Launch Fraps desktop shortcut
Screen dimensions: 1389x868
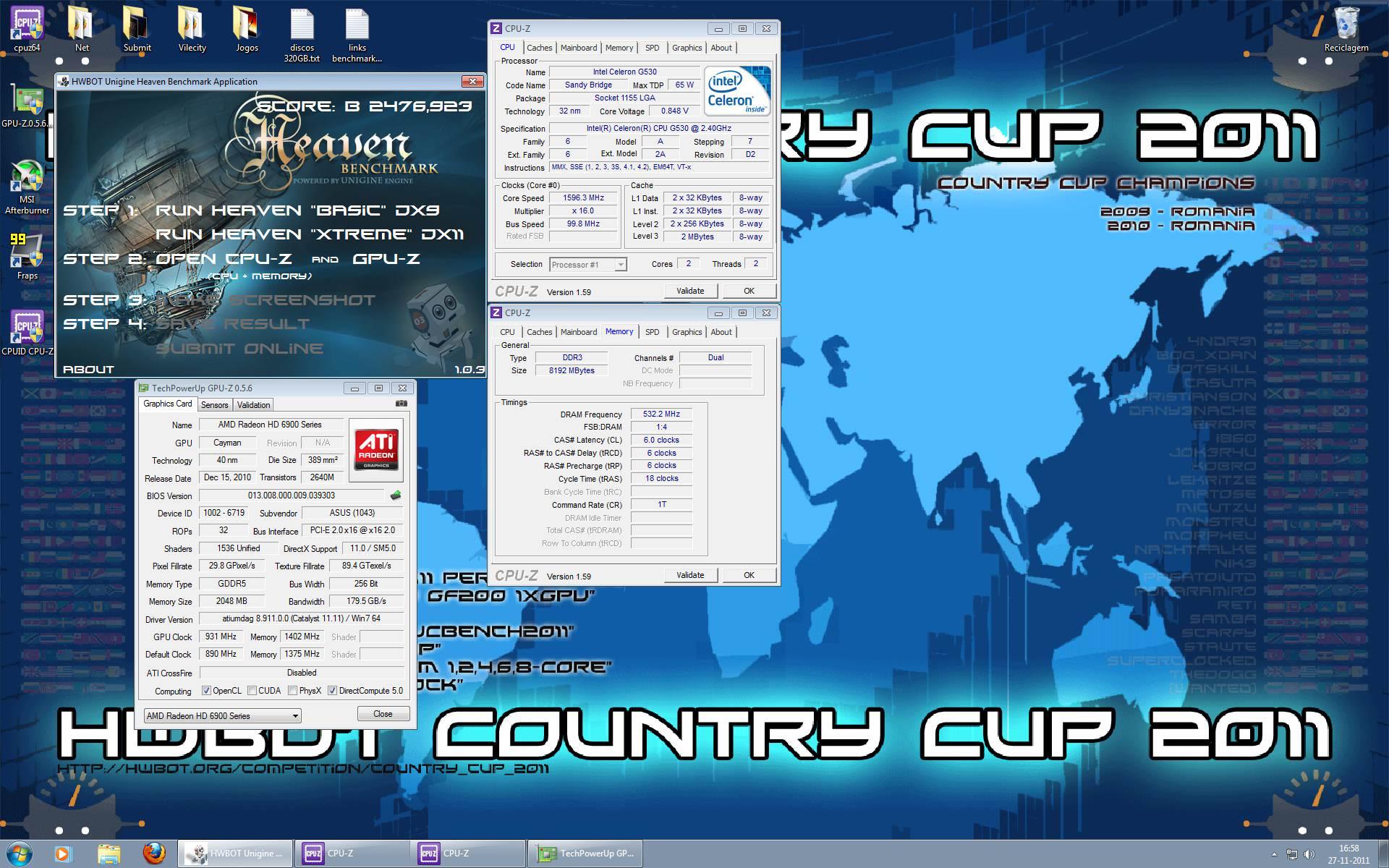27,256
